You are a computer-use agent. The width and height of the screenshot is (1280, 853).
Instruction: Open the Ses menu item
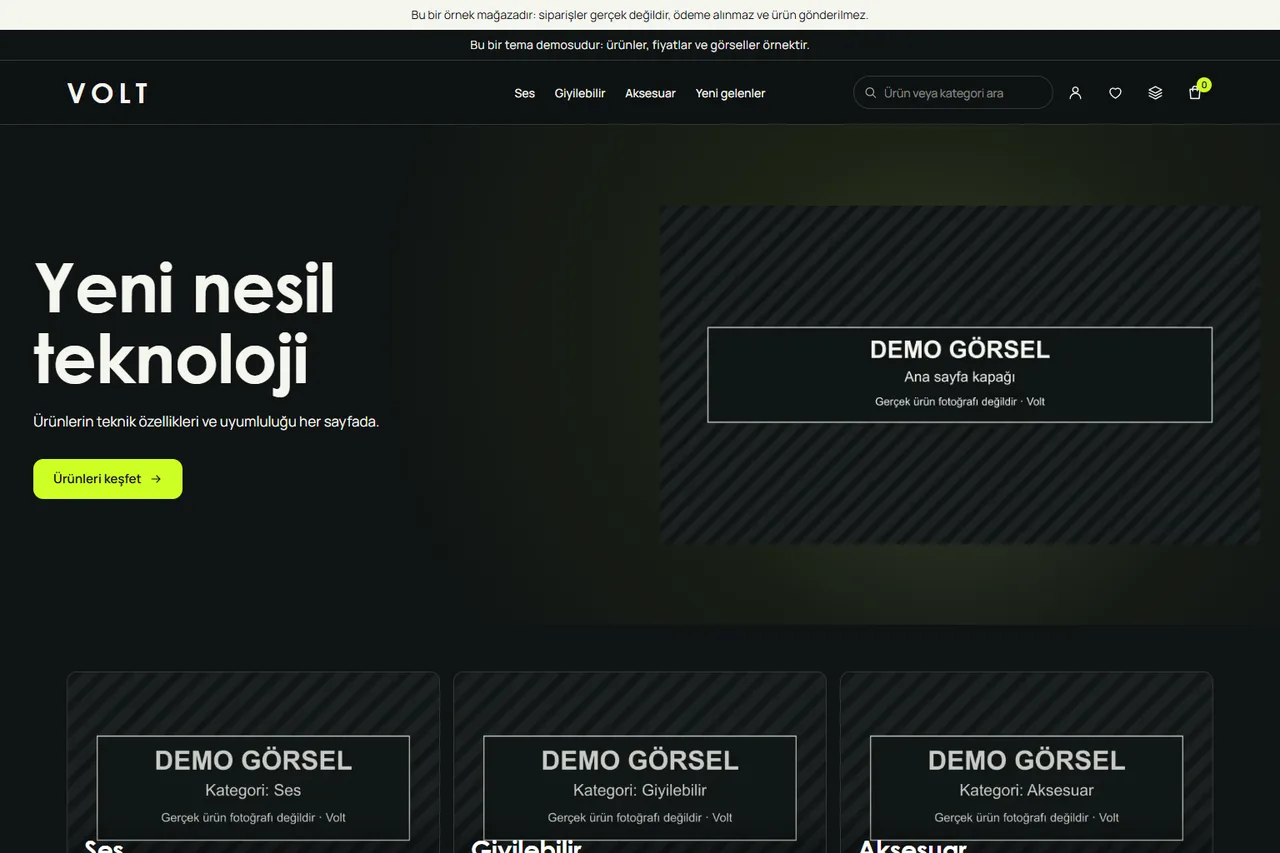pos(525,93)
